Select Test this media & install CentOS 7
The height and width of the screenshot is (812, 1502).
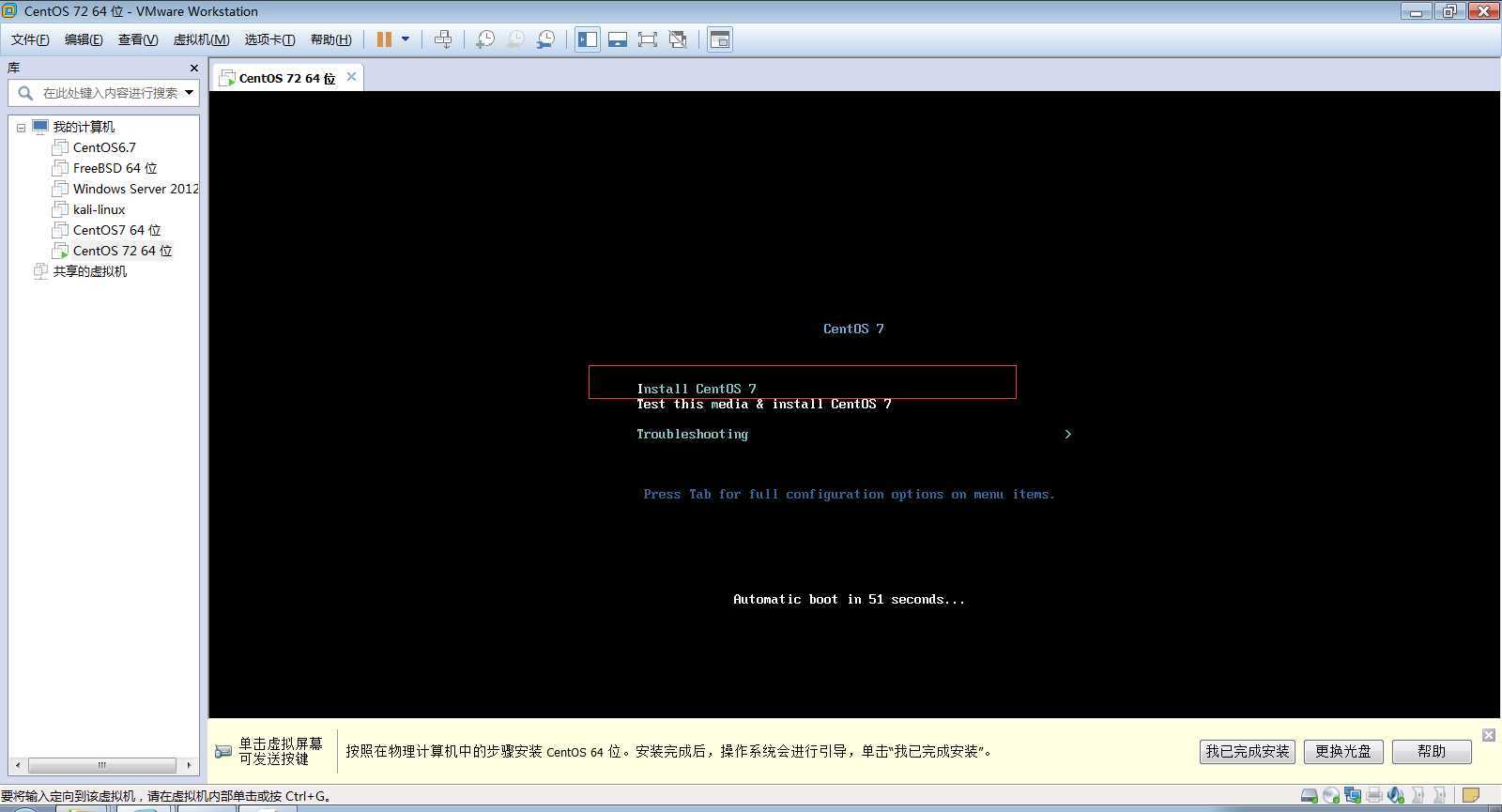click(764, 404)
